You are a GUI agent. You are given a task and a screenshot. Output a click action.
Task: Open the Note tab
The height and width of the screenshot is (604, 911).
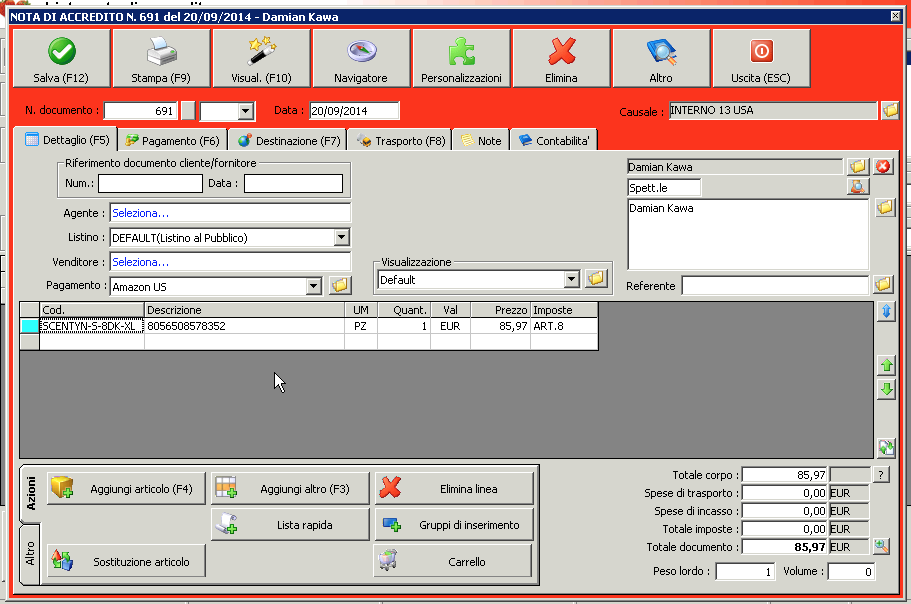[481, 141]
